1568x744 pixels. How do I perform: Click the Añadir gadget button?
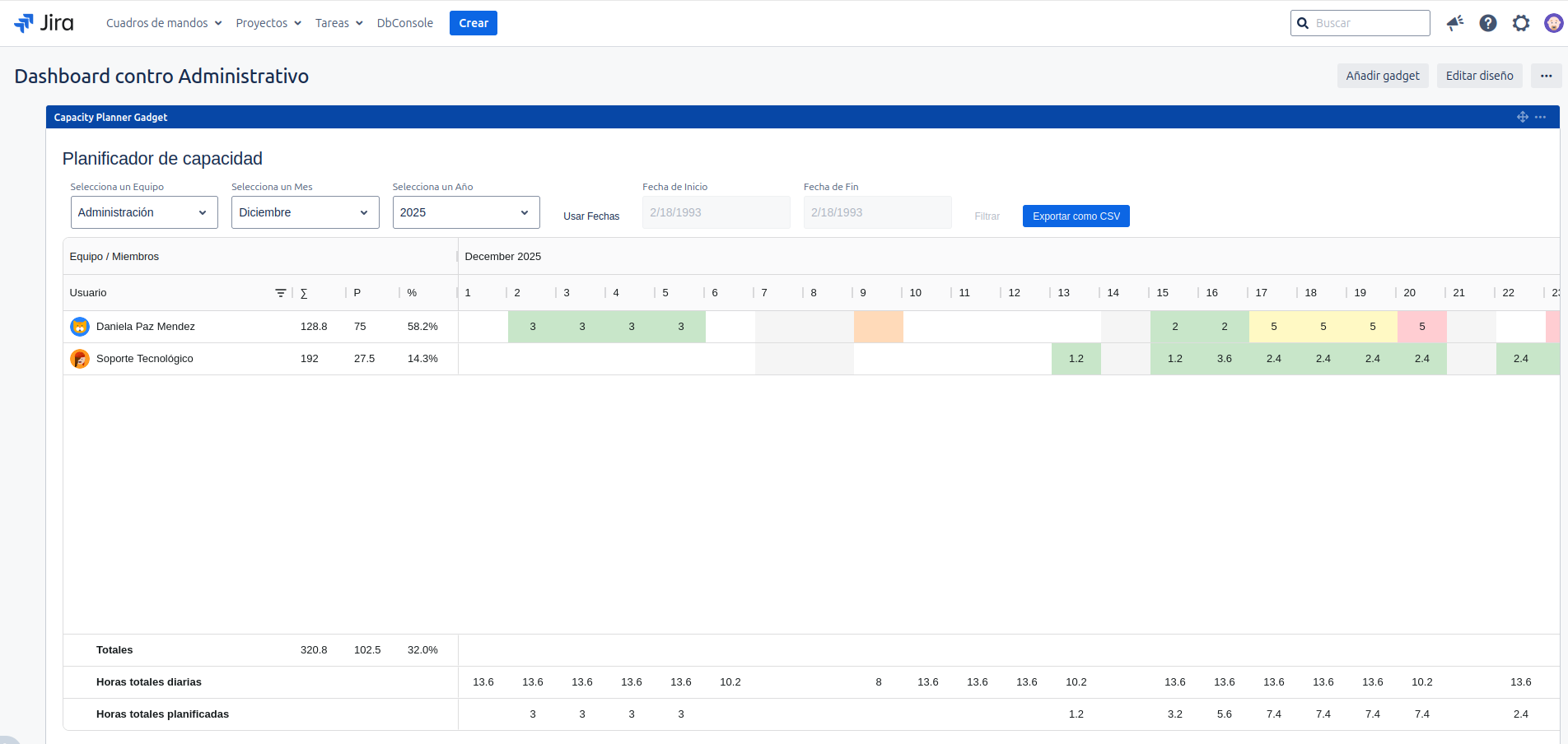pos(1382,76)
